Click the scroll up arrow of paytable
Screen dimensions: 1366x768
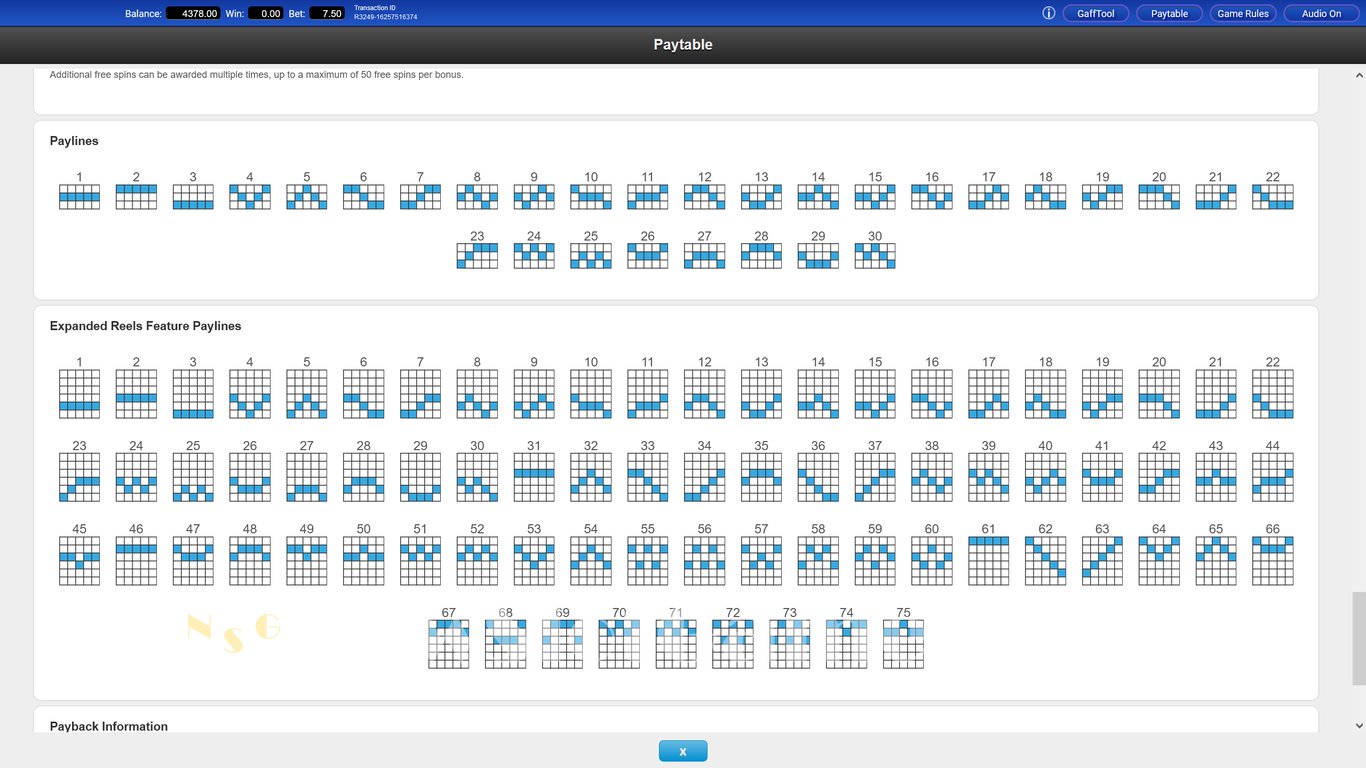[1358, 75]
